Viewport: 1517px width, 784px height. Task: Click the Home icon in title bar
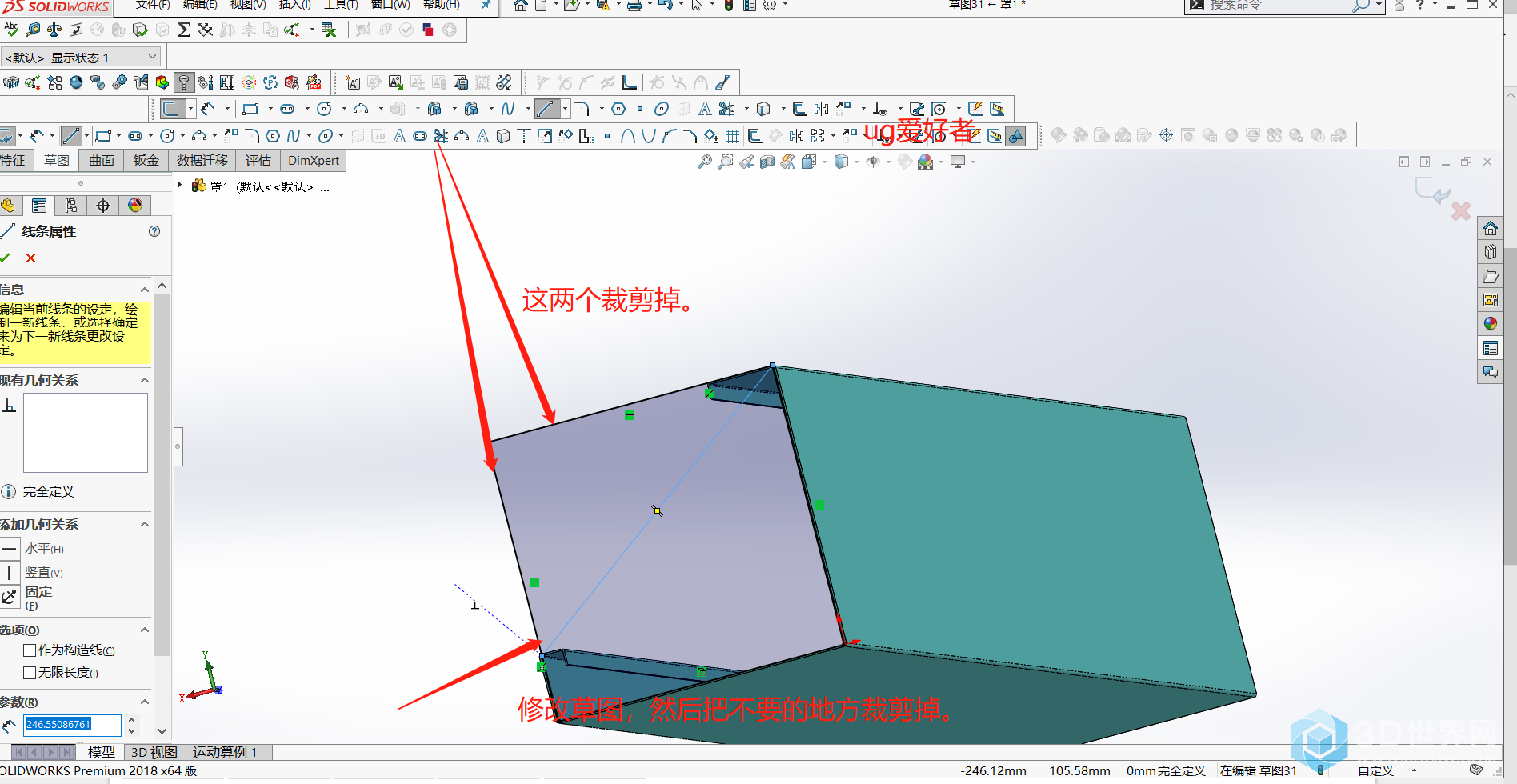click(x=520, y=5)
